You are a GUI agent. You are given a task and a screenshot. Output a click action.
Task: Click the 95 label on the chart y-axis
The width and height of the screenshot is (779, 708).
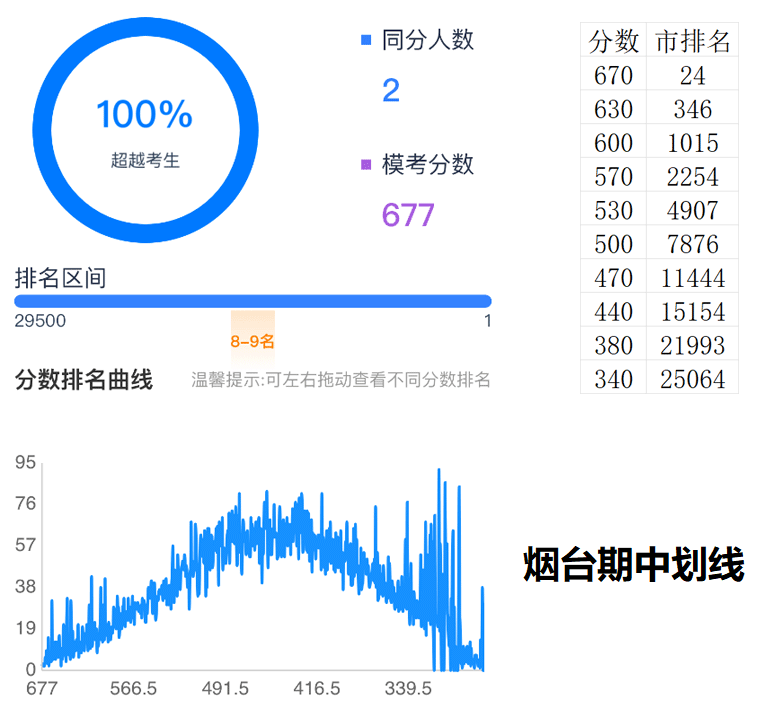click(x=25, y=462)
